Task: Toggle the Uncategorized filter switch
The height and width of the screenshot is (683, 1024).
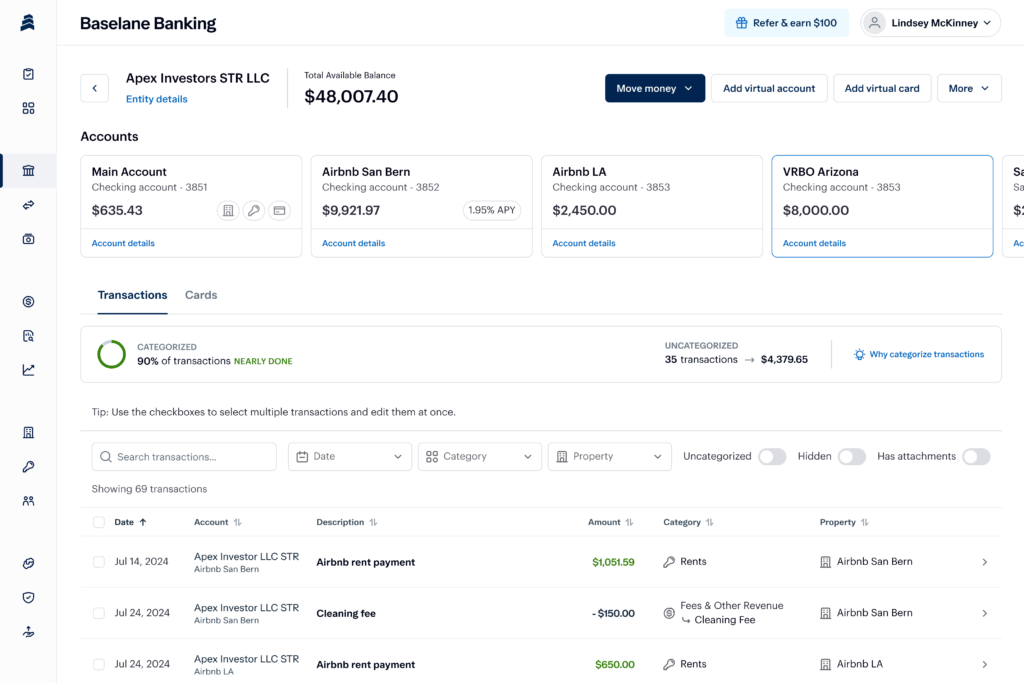Action: pos(772,456)
